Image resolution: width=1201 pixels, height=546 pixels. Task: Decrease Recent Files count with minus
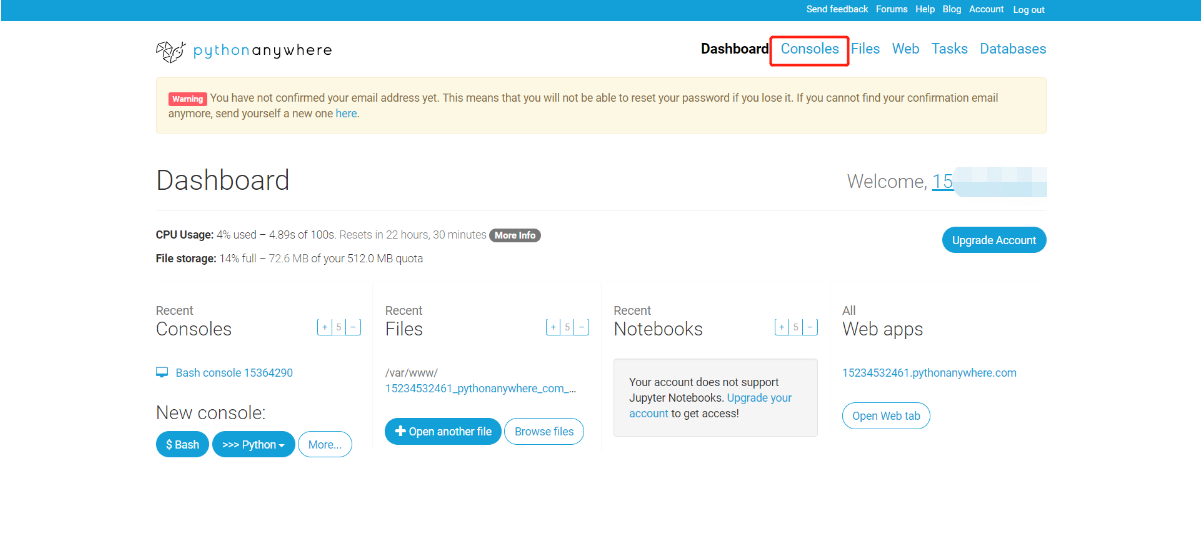[x=582, y=327]
